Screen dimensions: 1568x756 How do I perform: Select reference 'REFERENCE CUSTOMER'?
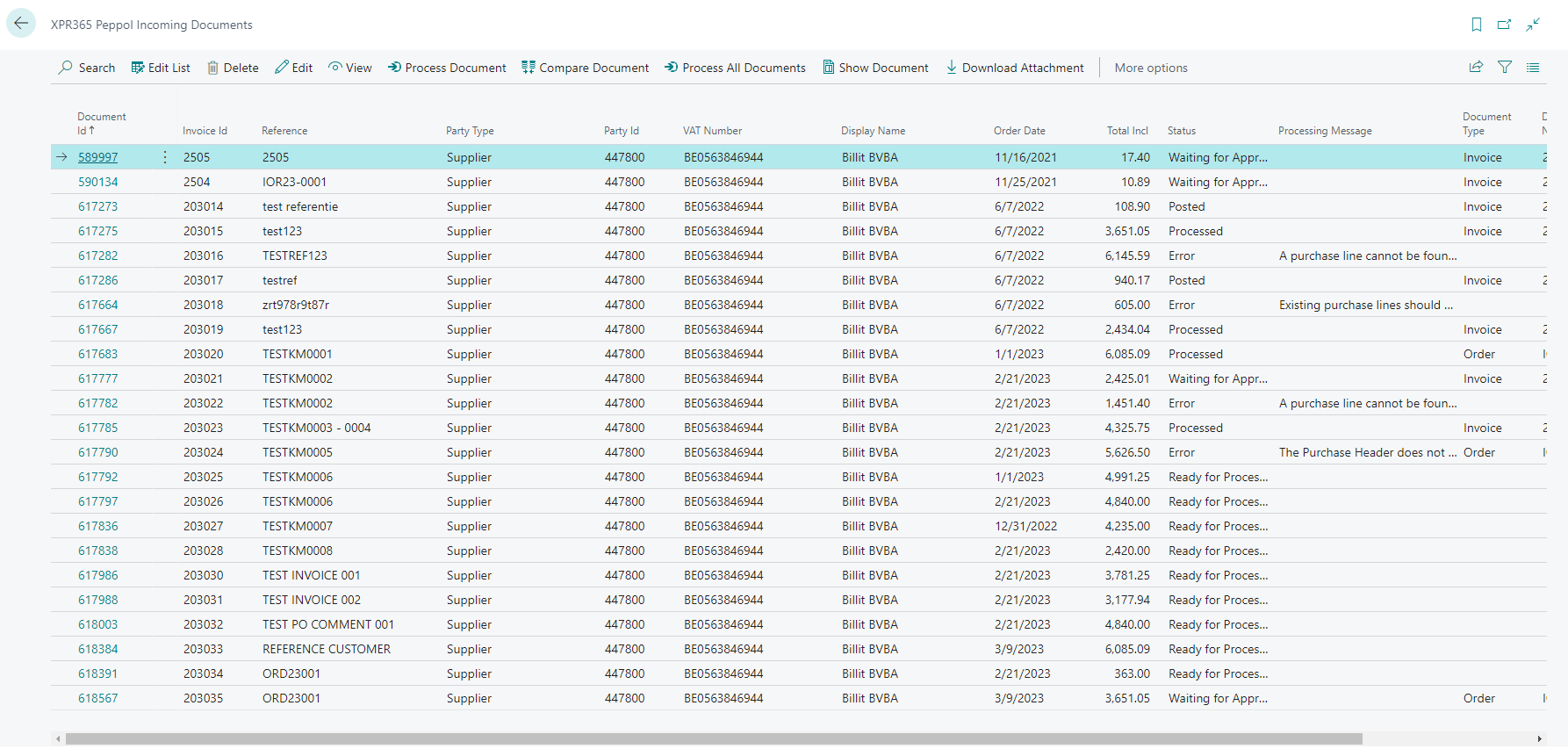[x=327, y=649]
